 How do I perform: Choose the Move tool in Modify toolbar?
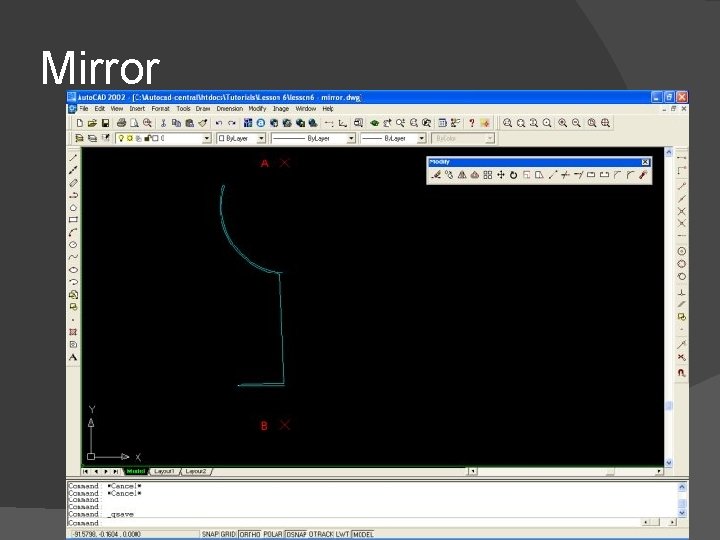(501, 175)
